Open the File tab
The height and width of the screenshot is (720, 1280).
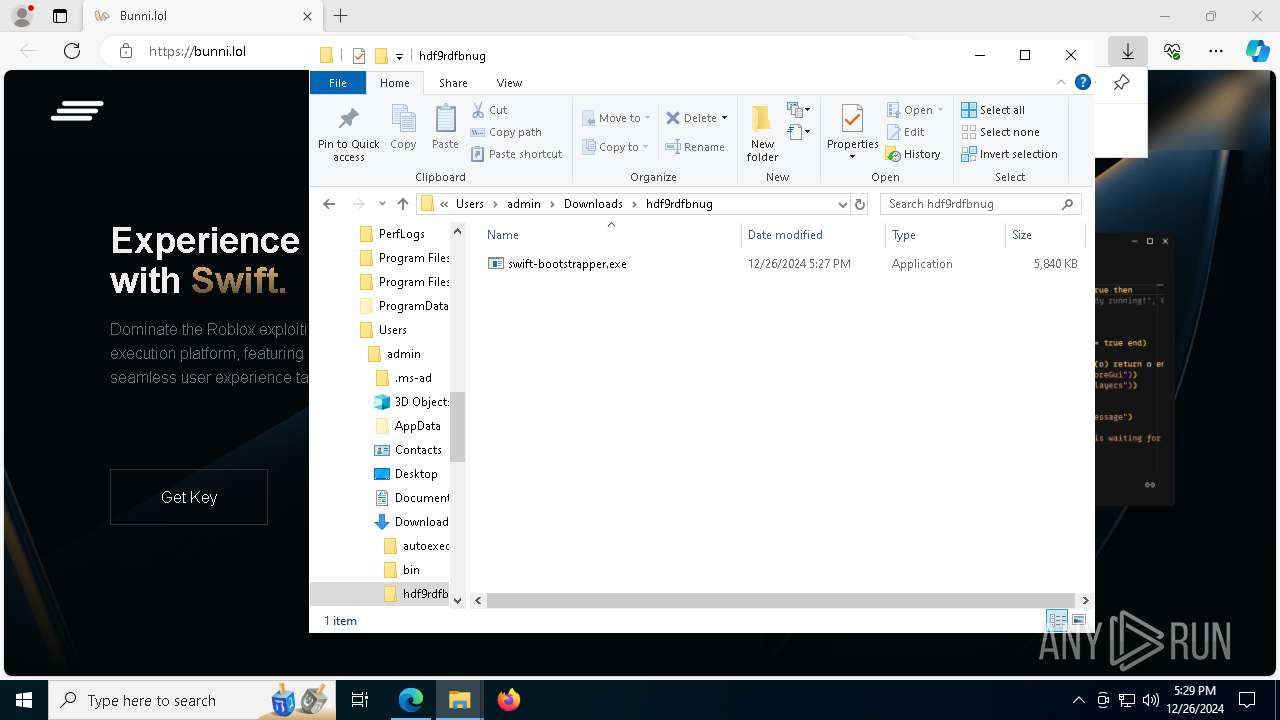click(x=338, y=83)
